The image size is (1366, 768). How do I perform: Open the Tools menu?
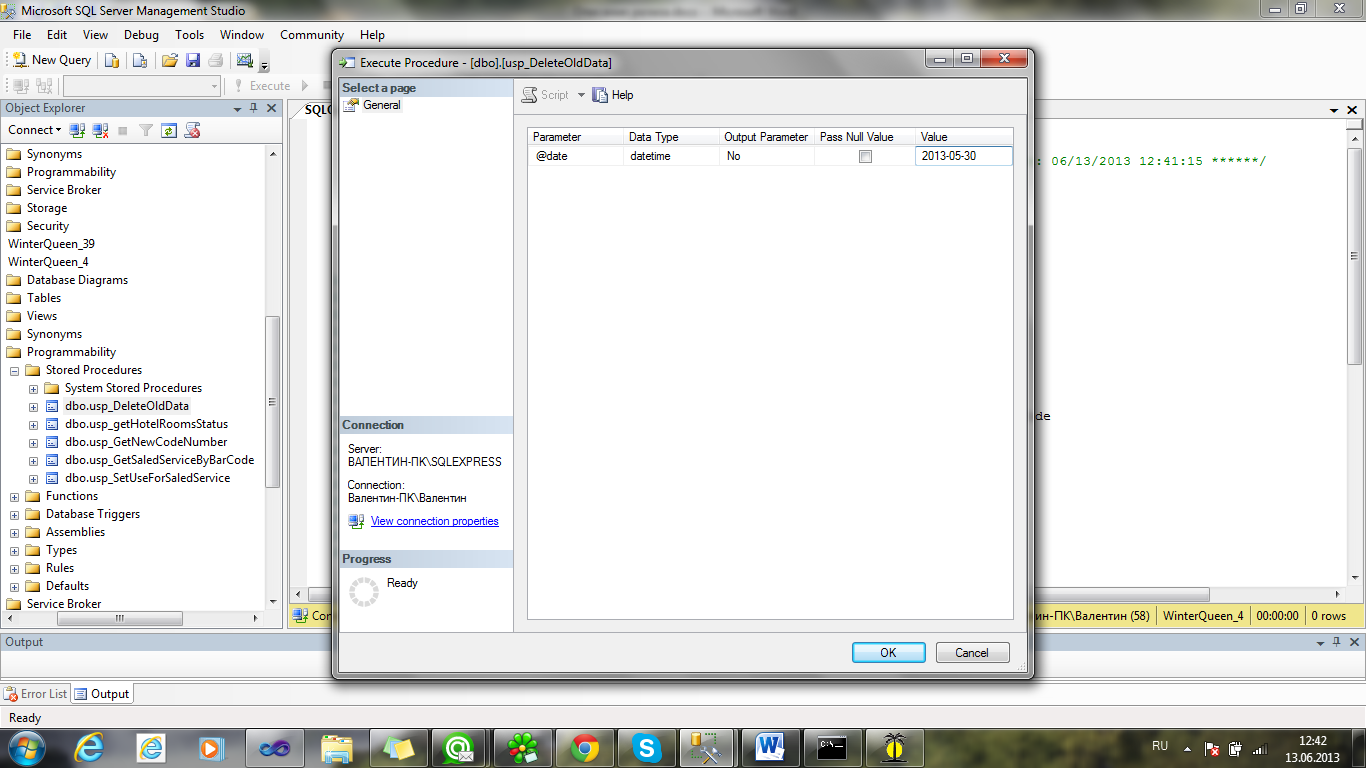pyautogui.click(x=189, y=34)
